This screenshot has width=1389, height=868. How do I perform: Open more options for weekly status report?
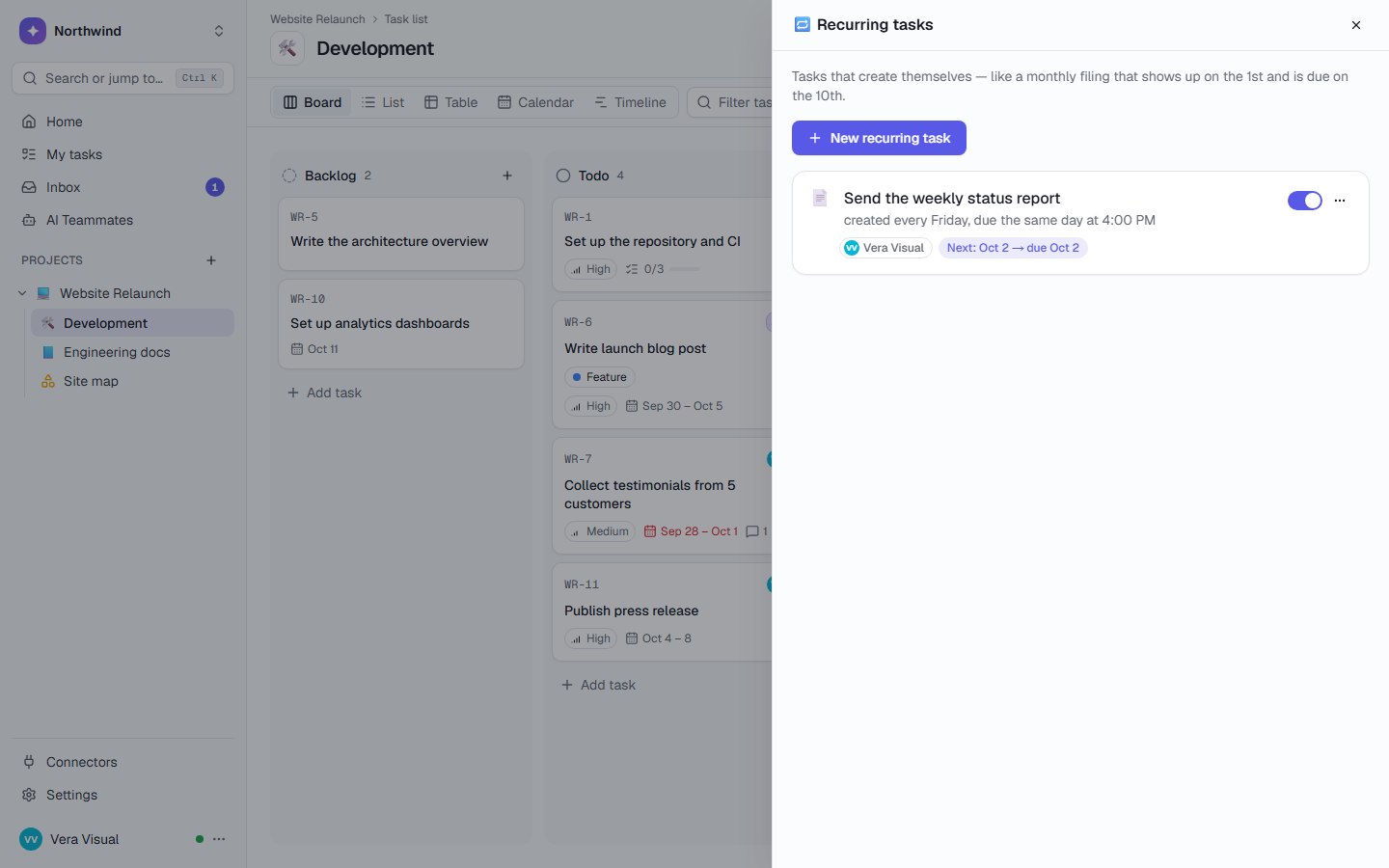(1340, 201)
